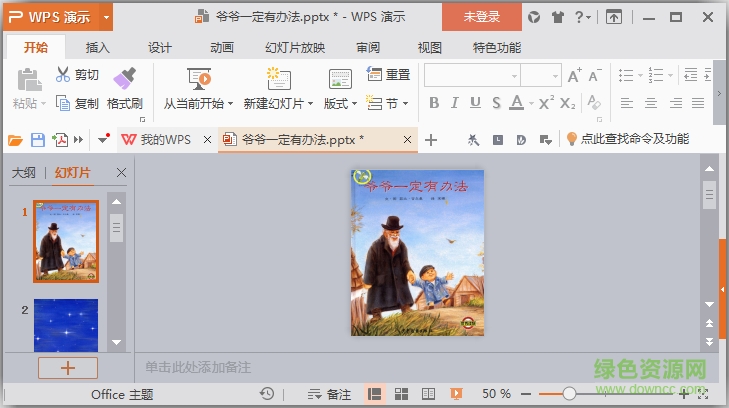The width and height of the screenshot is (729, 408).
Task: Open font color dropdown arrow
Action: coord(531,103)
